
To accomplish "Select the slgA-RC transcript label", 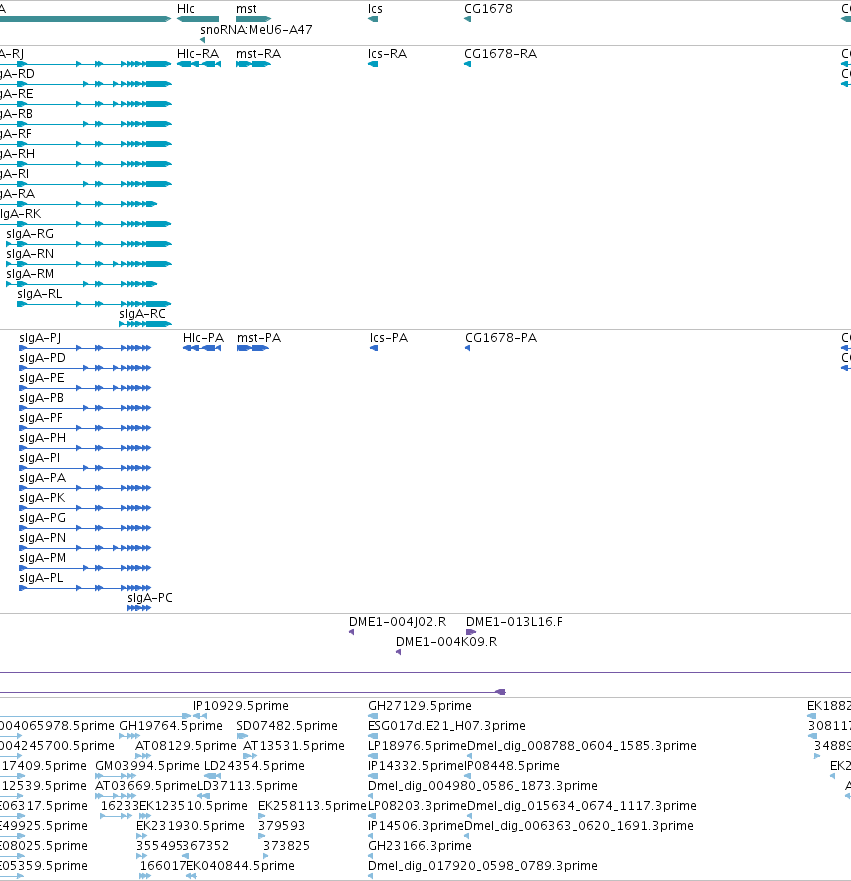I will 142,314.
